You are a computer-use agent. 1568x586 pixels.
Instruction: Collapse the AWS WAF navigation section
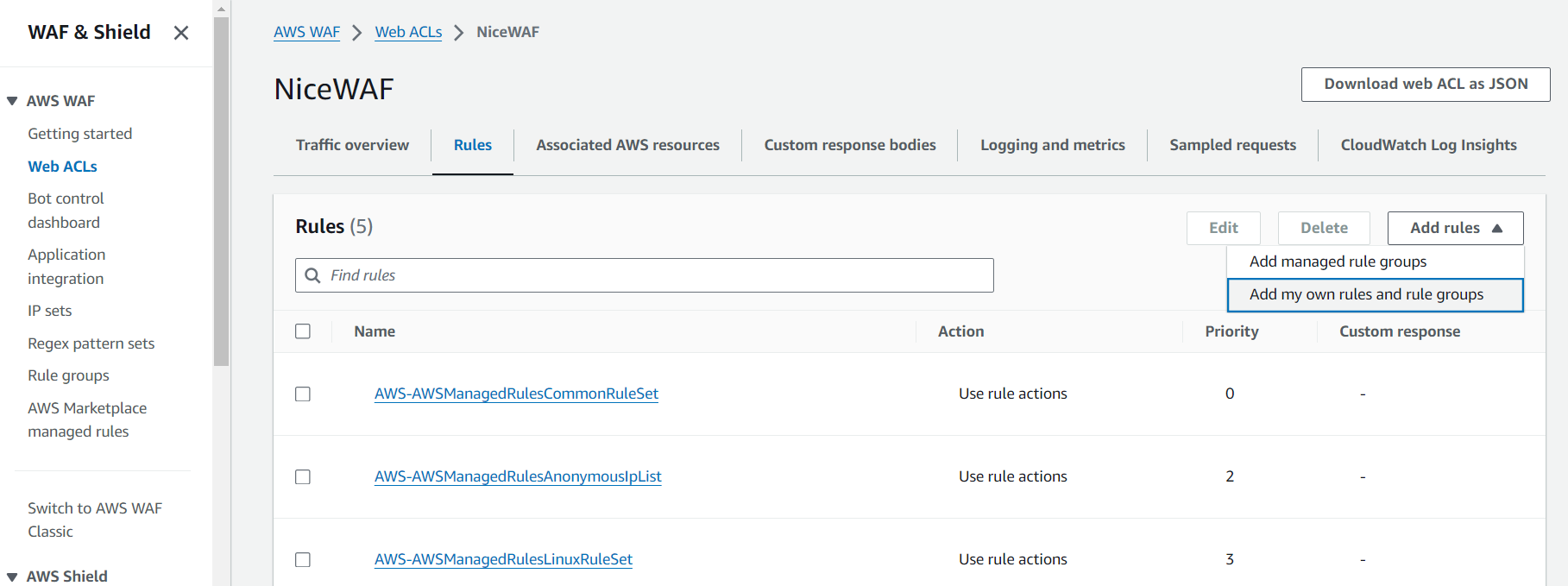pos(12,101)
